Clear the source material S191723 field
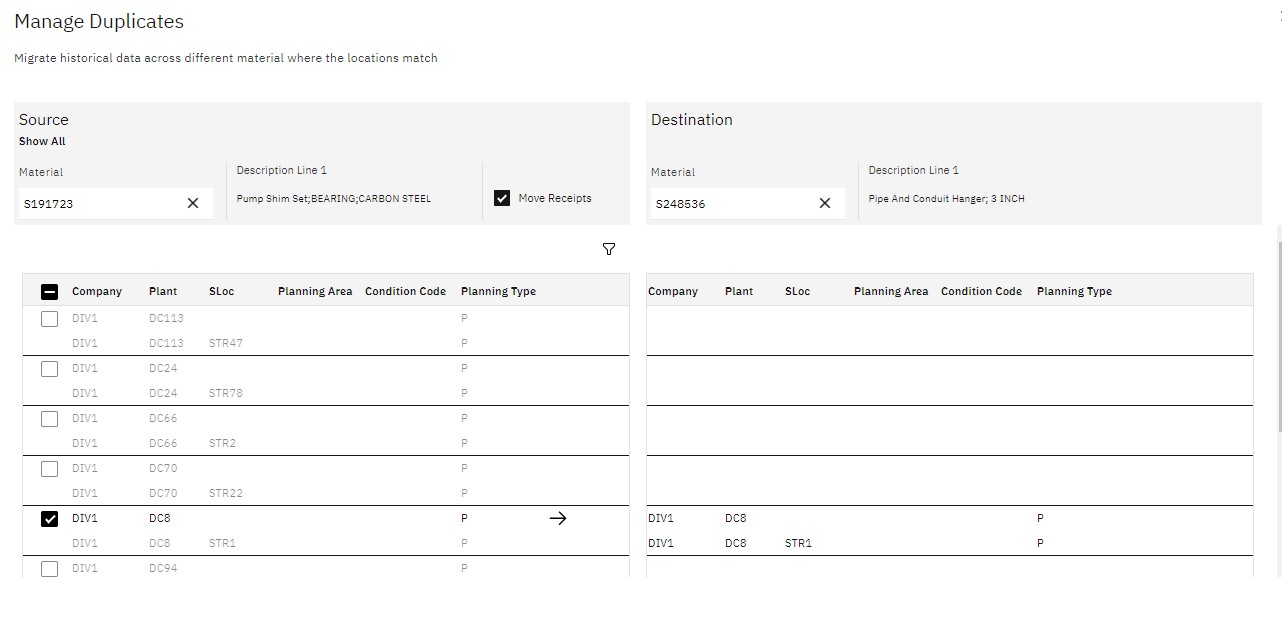This screenshot has height=625, width=1282. (193, 203)
